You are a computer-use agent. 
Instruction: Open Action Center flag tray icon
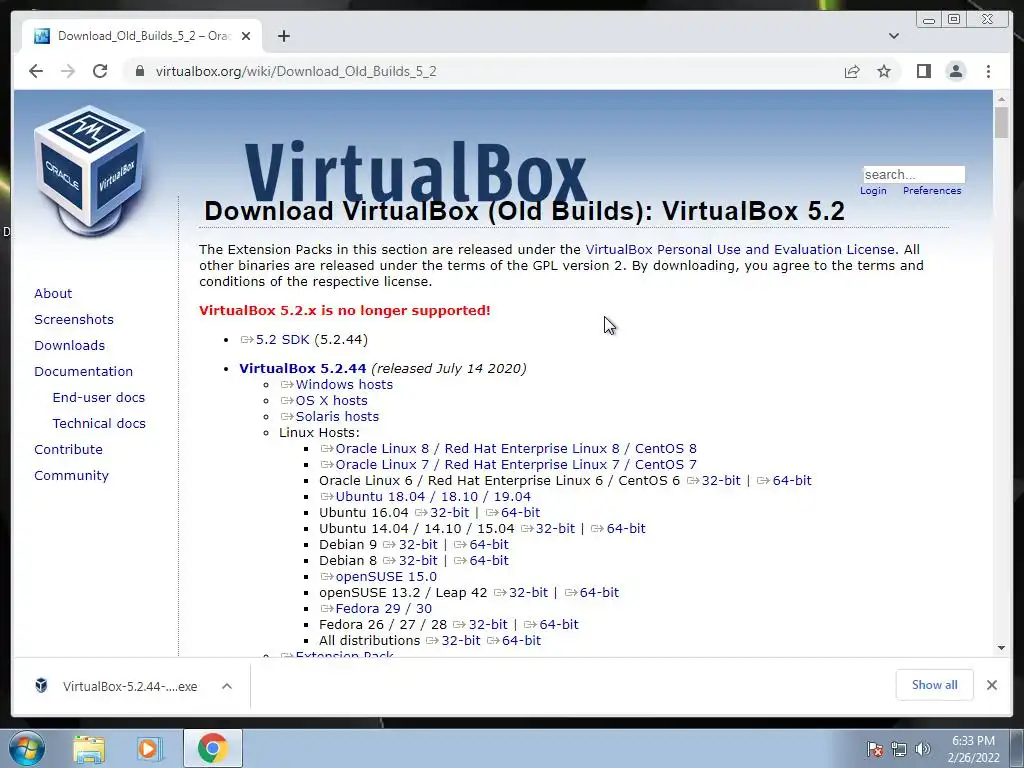coord(875,749)
